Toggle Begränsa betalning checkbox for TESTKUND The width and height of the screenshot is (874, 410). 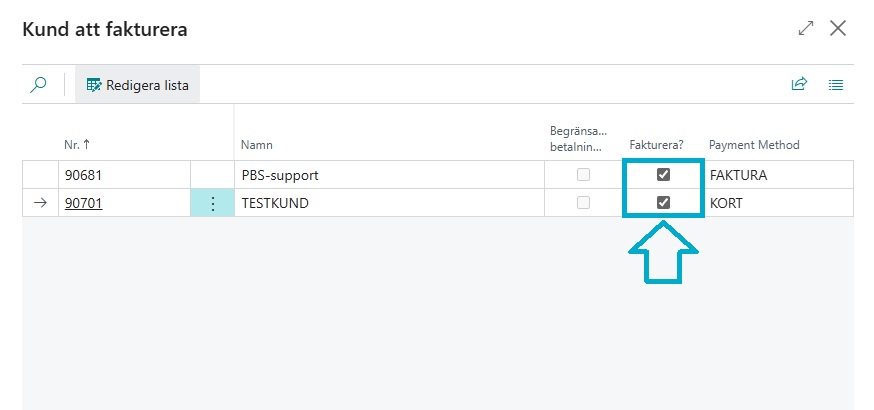(x=583, y=203)
